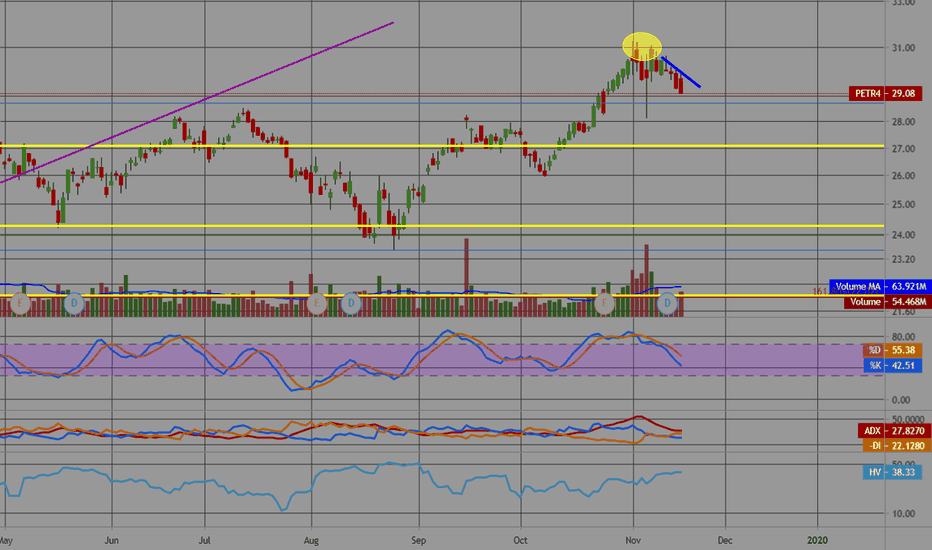Click the -DI 22.1280 label
The width and height of the screenshot is (932, 550).
pyautogui.click(x=896, y=445)
